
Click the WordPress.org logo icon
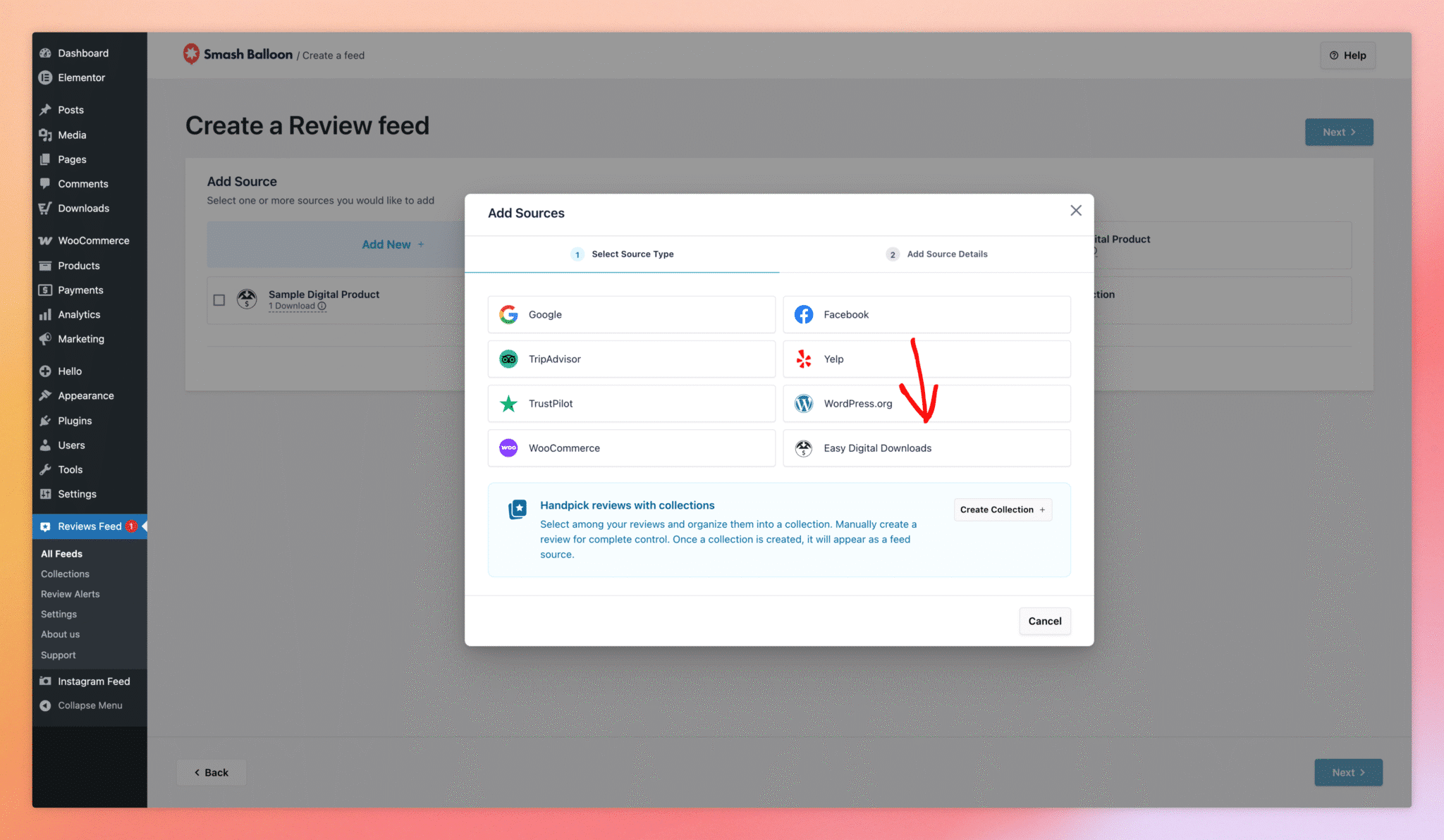click(x=804, y=403)
